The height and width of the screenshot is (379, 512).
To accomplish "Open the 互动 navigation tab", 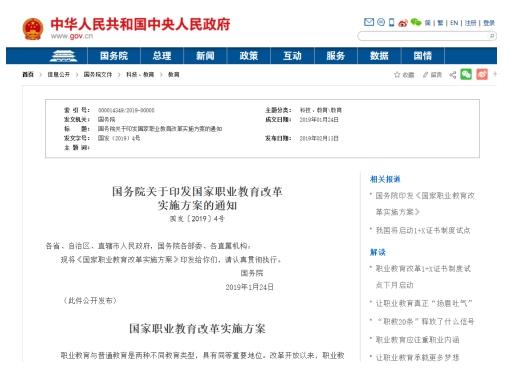I will [292, 56].
